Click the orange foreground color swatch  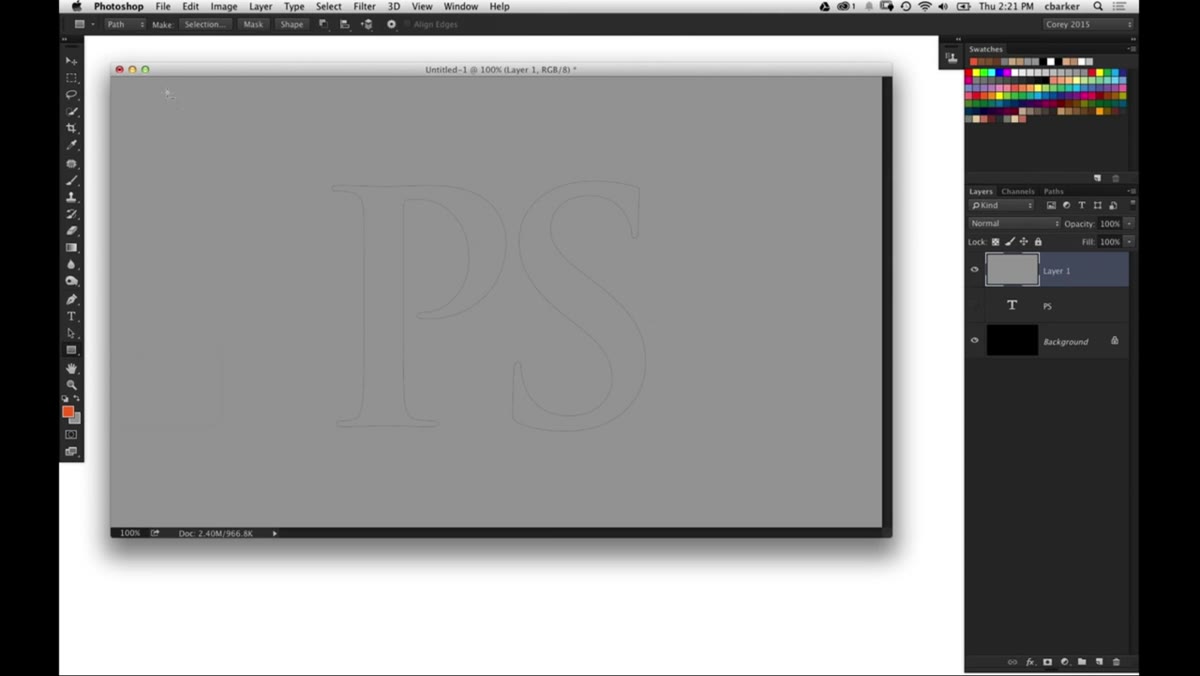pos(68,411)
